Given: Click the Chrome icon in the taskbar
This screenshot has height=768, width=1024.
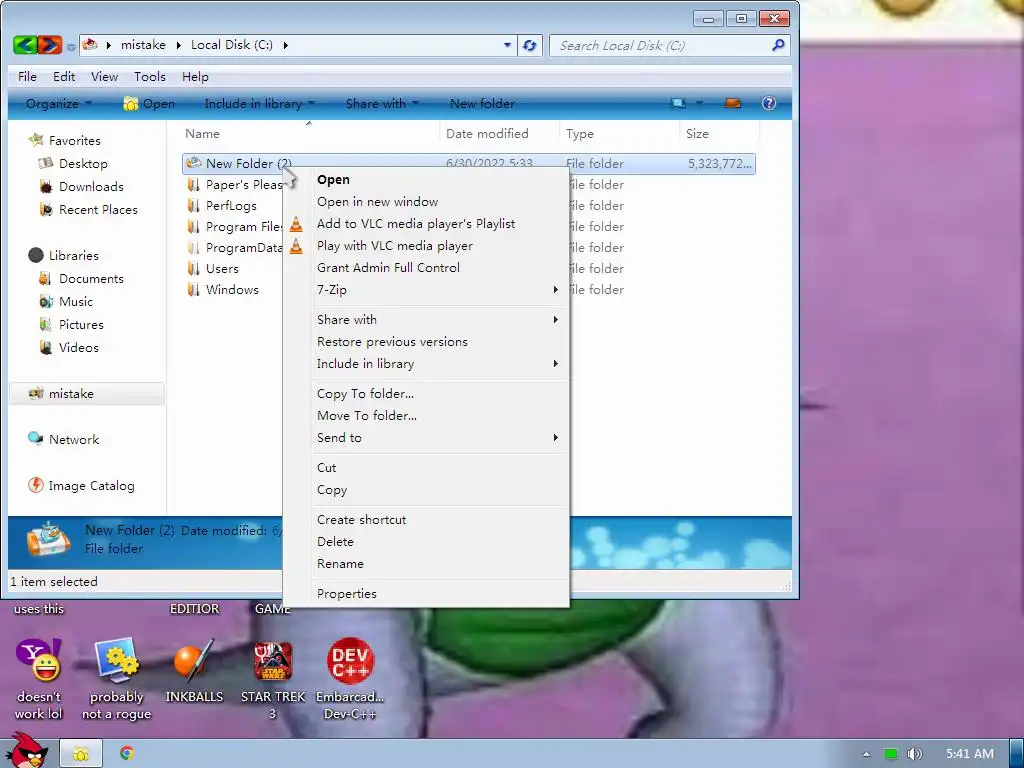Looking at the screenshot, I should 127,753.
